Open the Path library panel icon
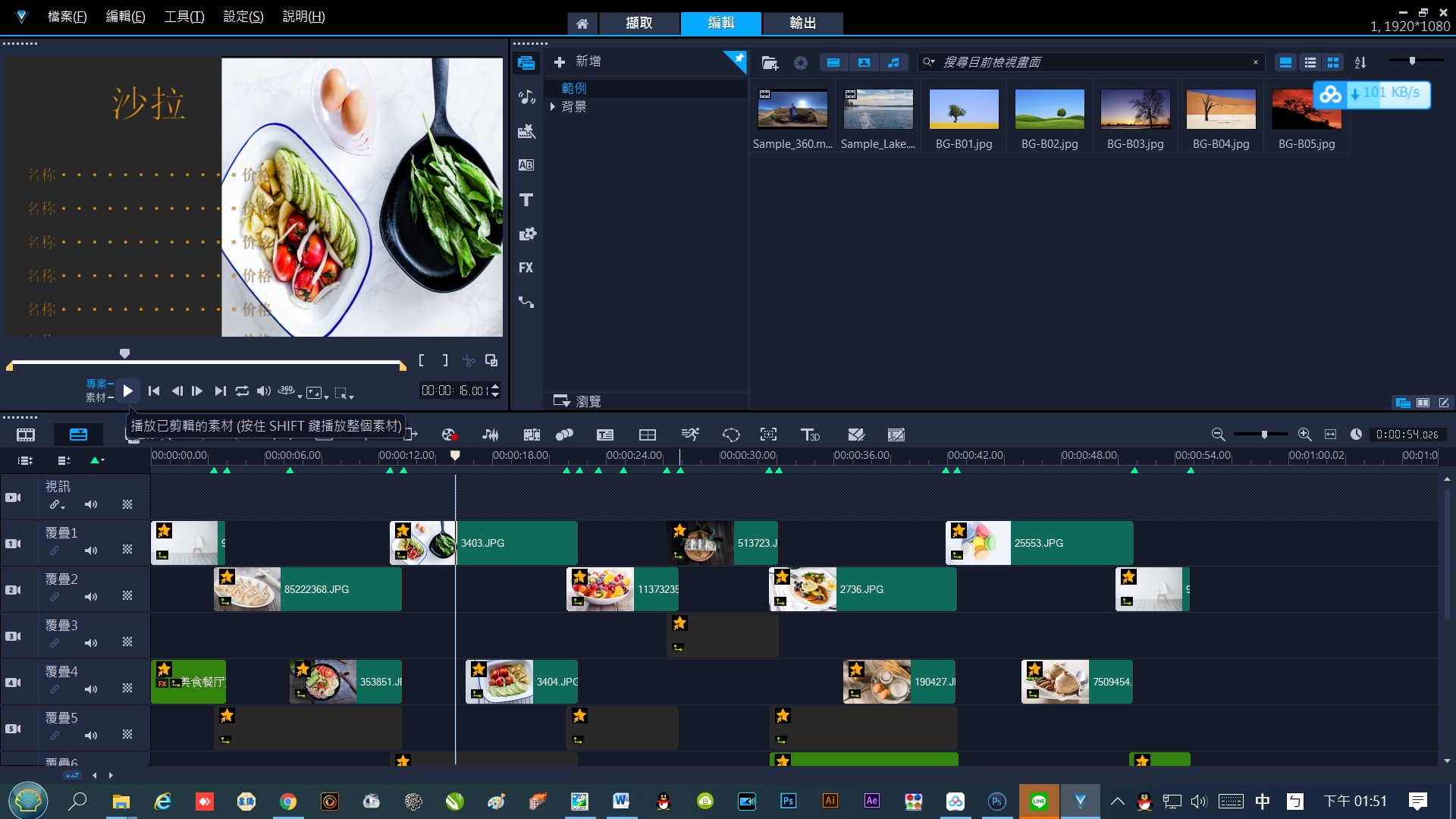 (526, 302)
